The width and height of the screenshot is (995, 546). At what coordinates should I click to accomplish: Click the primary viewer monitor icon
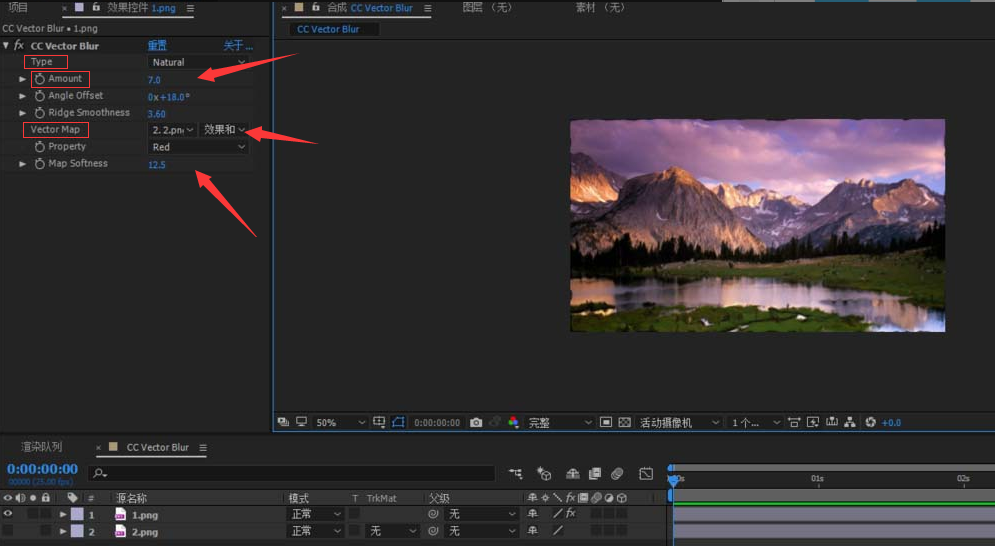pyautogui.click(x=301, y=422)
